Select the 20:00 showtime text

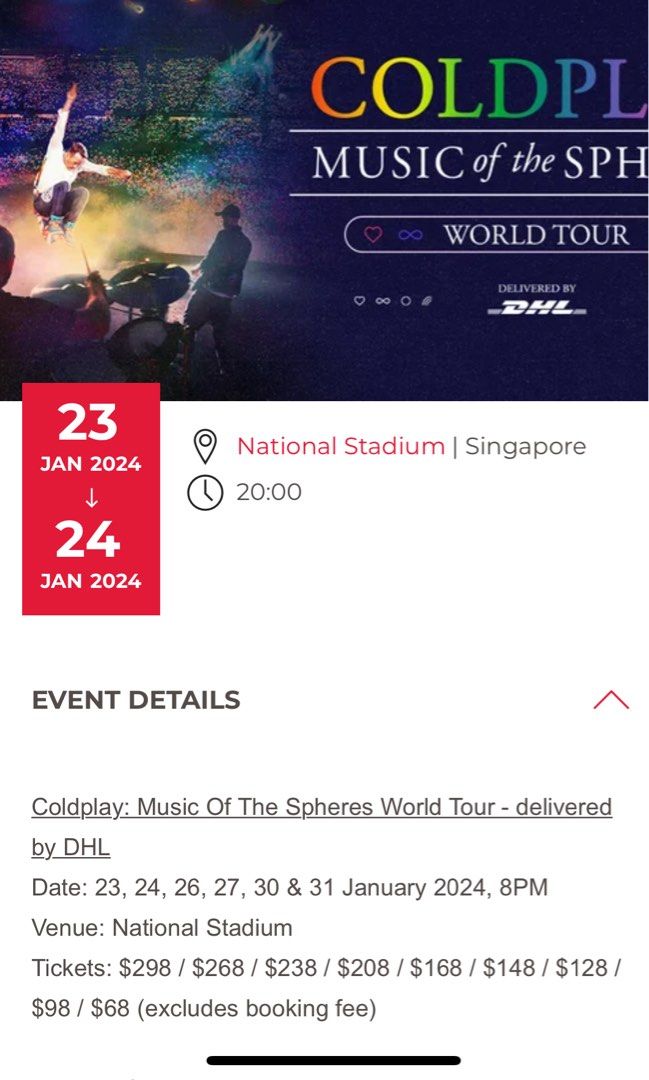point(269,491)
